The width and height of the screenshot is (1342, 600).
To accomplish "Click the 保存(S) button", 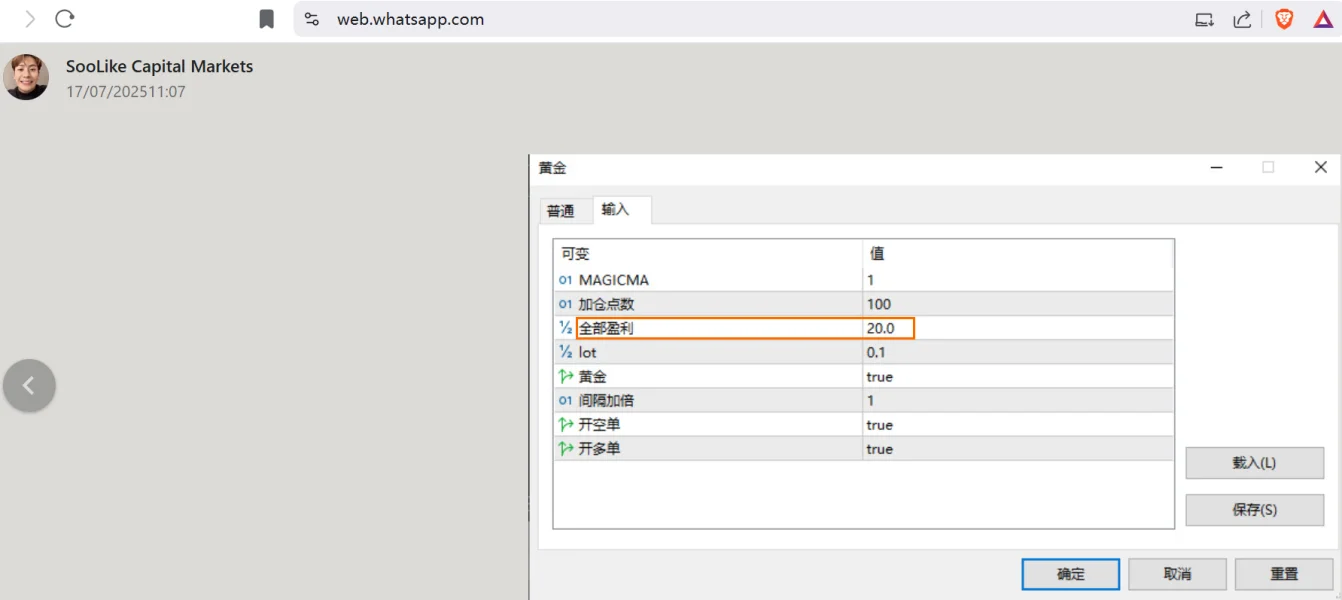I will [1254, 510].
